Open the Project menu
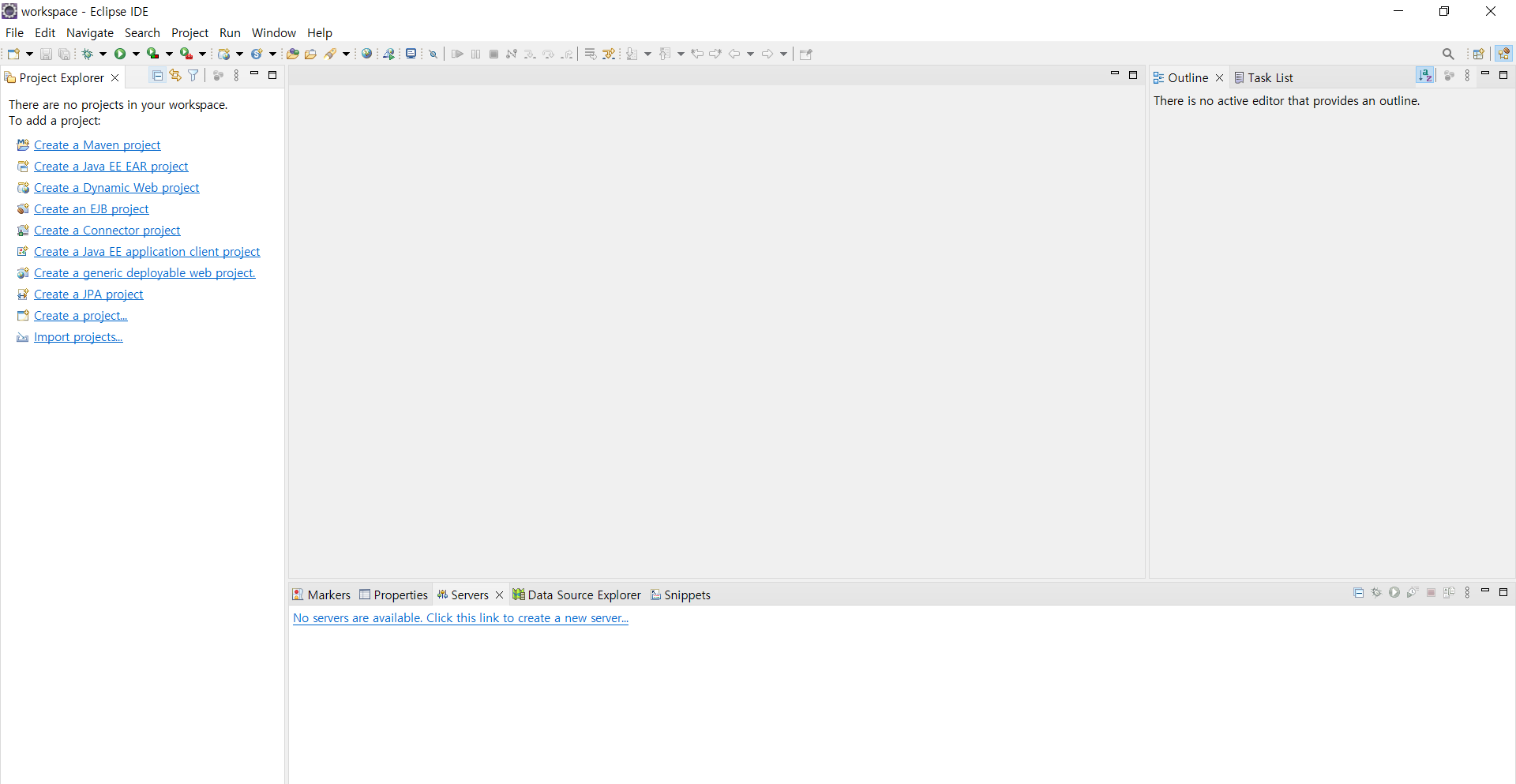This screenshot has width=1516, height=784. pos(189,32)
